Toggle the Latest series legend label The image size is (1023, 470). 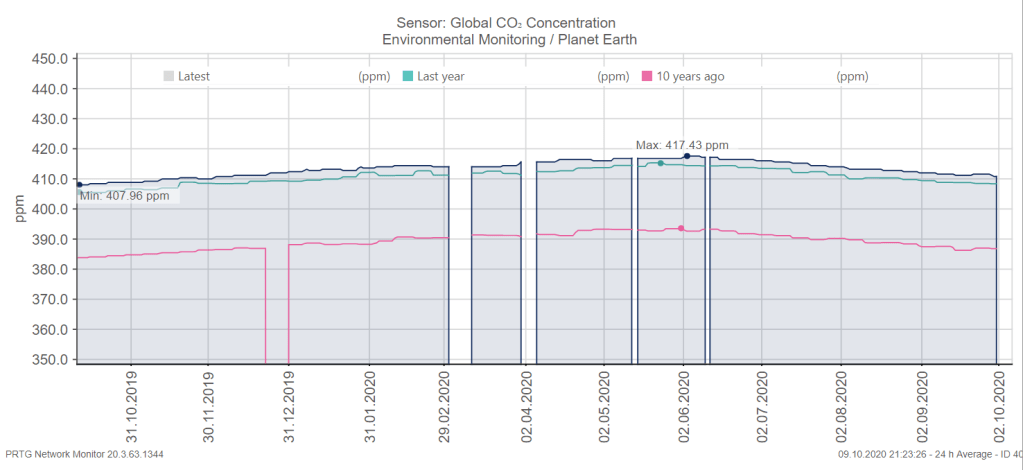point(194,76)
